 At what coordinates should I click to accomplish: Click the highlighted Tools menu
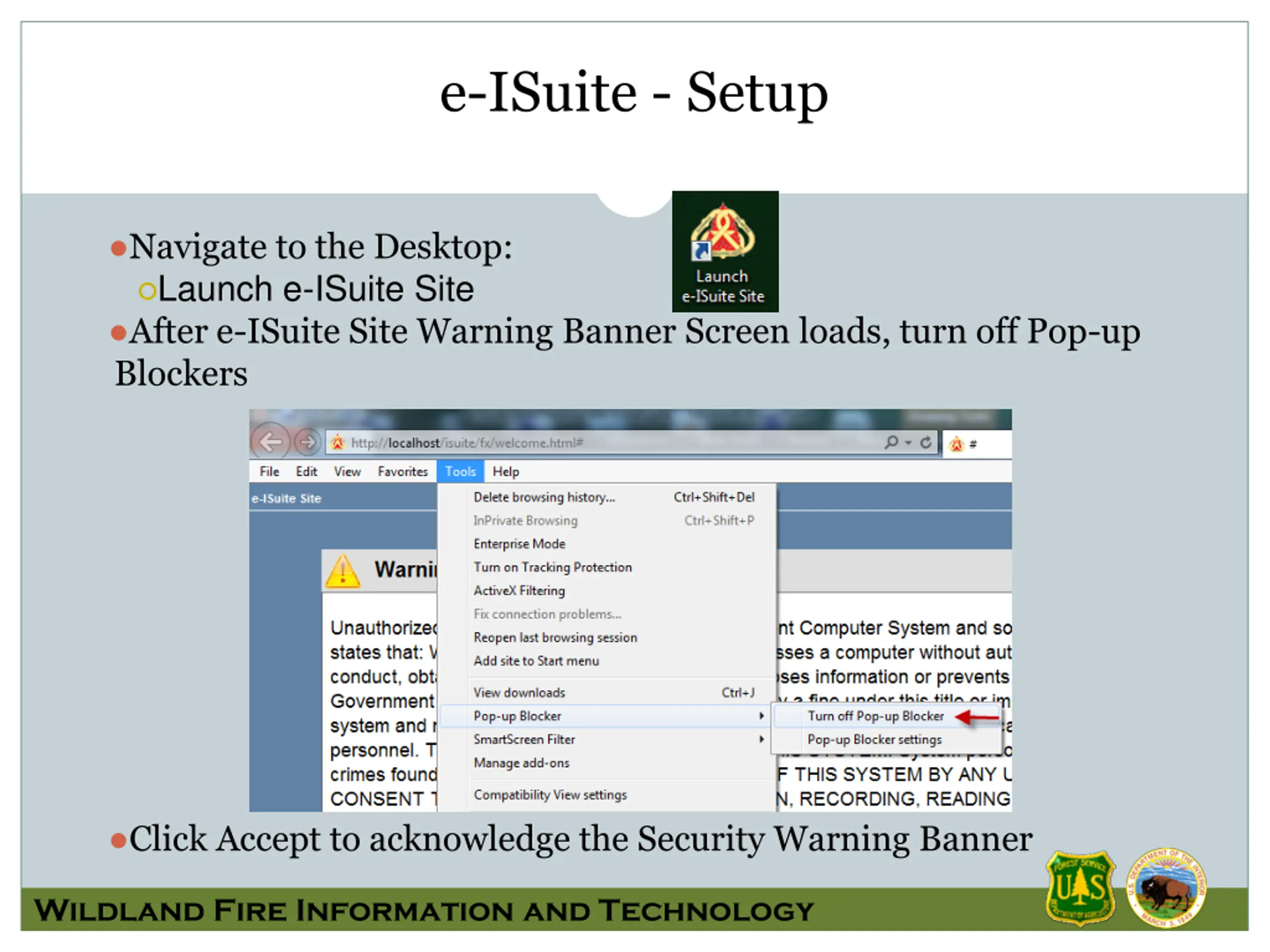pos(460,471)
